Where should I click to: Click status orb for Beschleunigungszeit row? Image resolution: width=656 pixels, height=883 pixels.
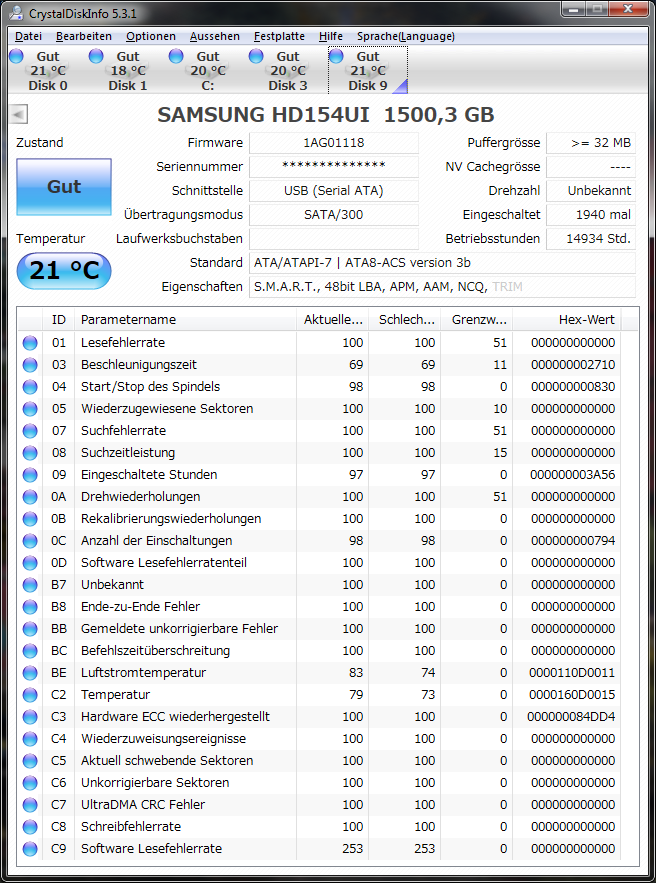30,365
